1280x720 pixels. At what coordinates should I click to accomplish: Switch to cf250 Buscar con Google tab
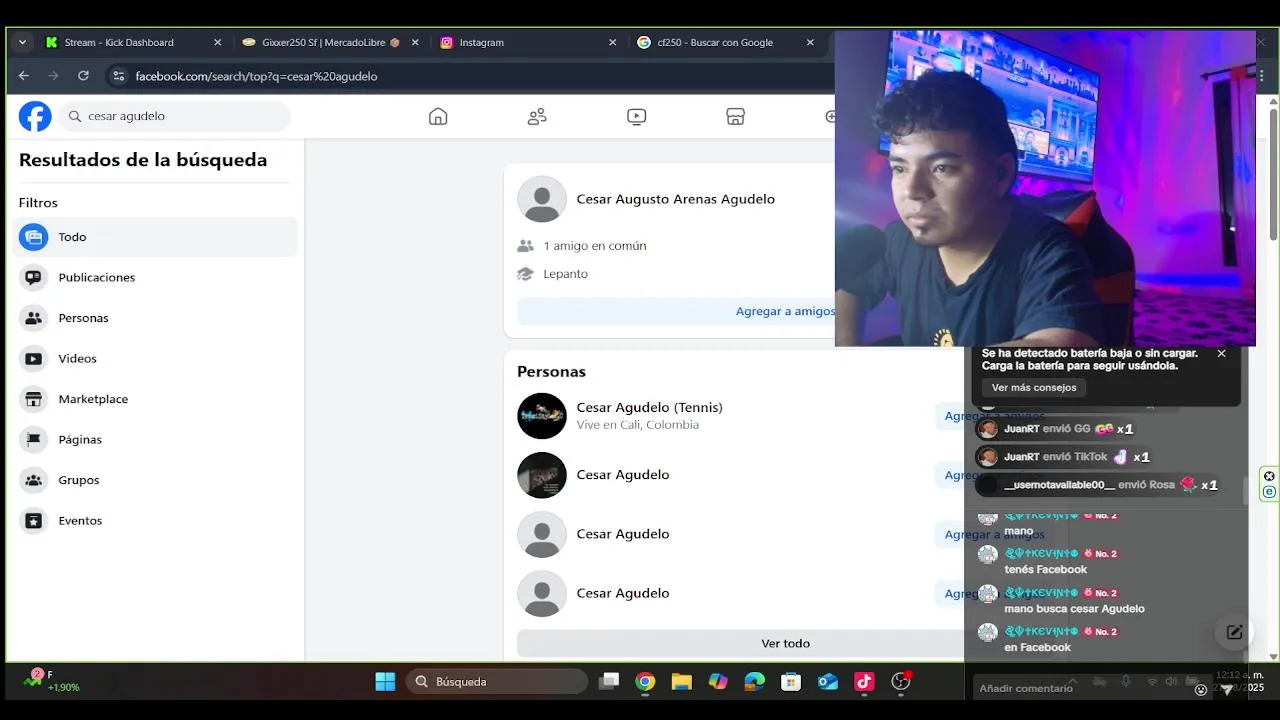coord(715,42)
